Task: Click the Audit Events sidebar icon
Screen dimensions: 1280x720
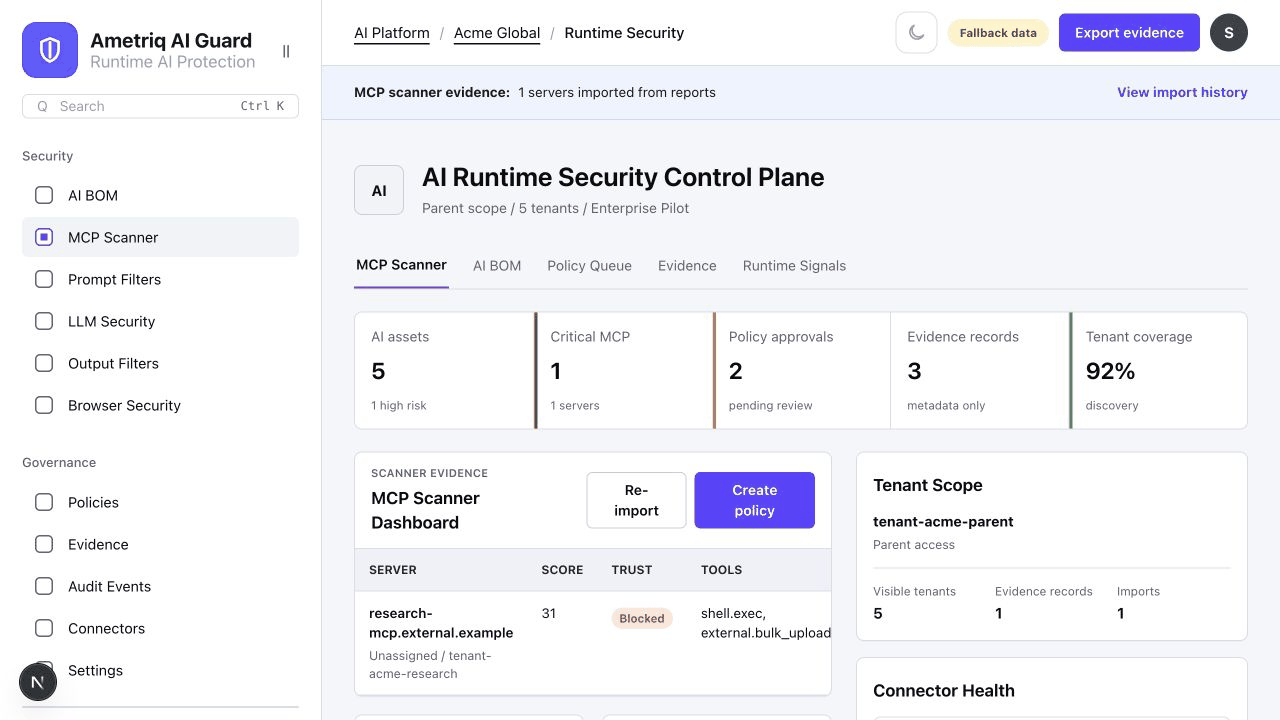Action: [x=44, y=586]
